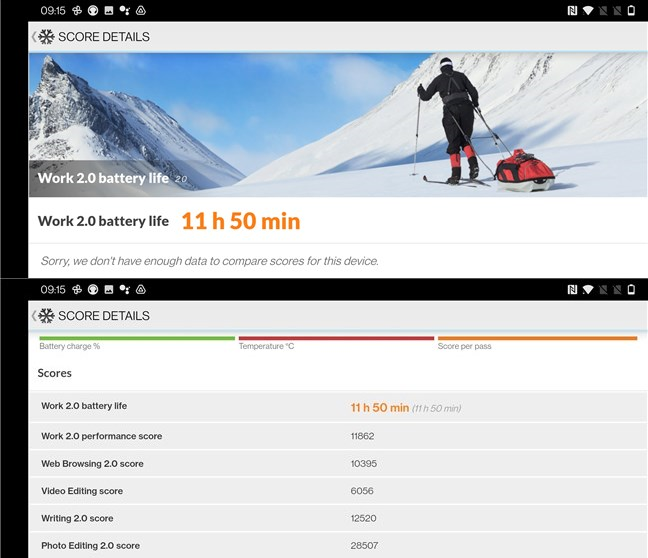Tap the triangle notification icon in the bottom status bar
The image size is (648, 558).
[x=141, y=290]
